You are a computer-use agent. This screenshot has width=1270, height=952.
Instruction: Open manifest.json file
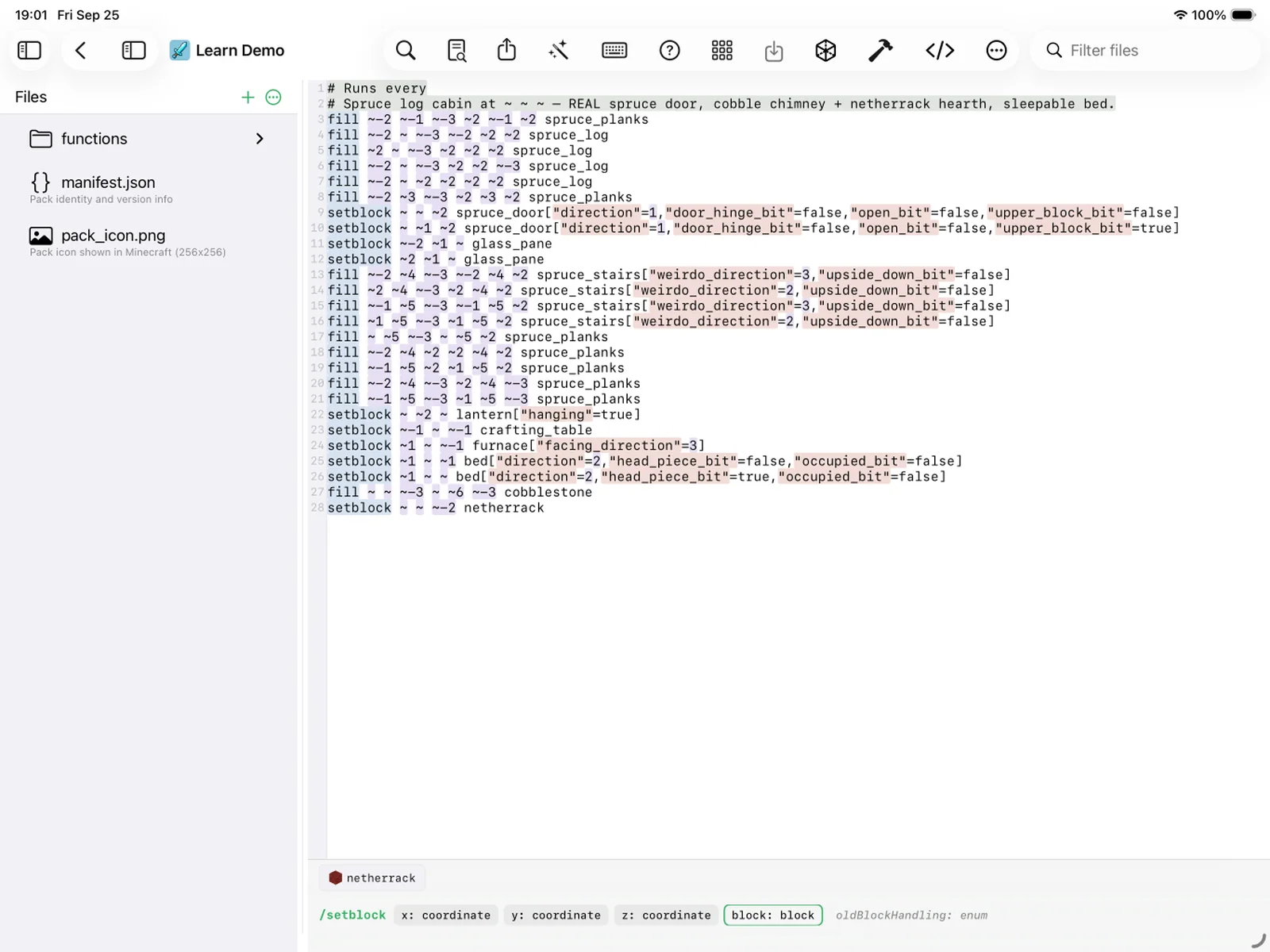tap(148, 189)
